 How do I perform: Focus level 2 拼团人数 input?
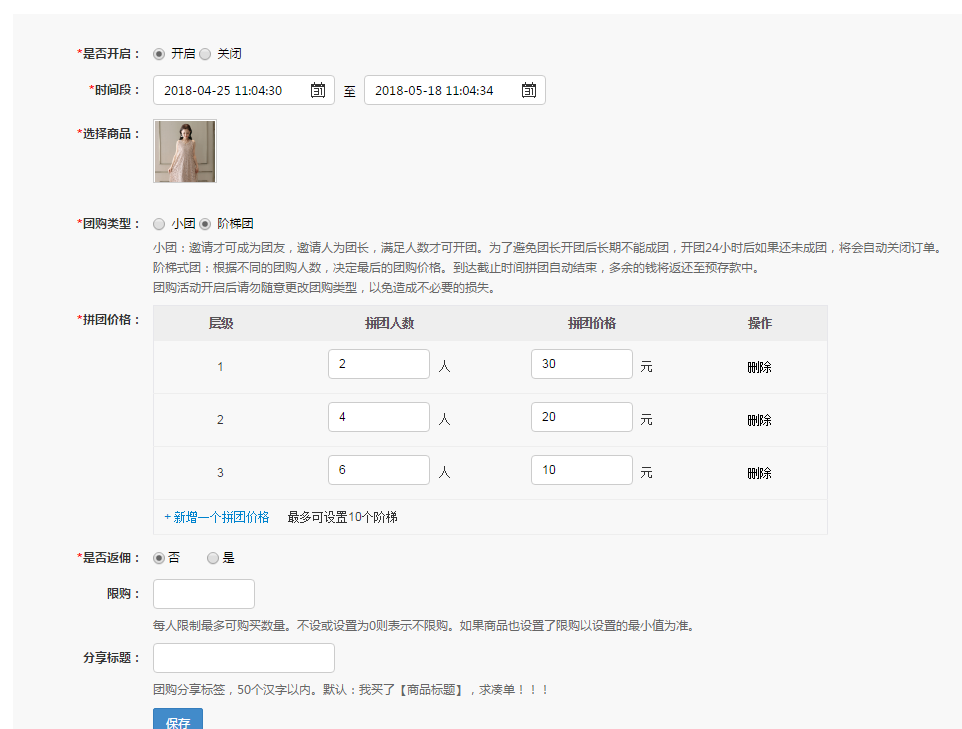(379, 417)
